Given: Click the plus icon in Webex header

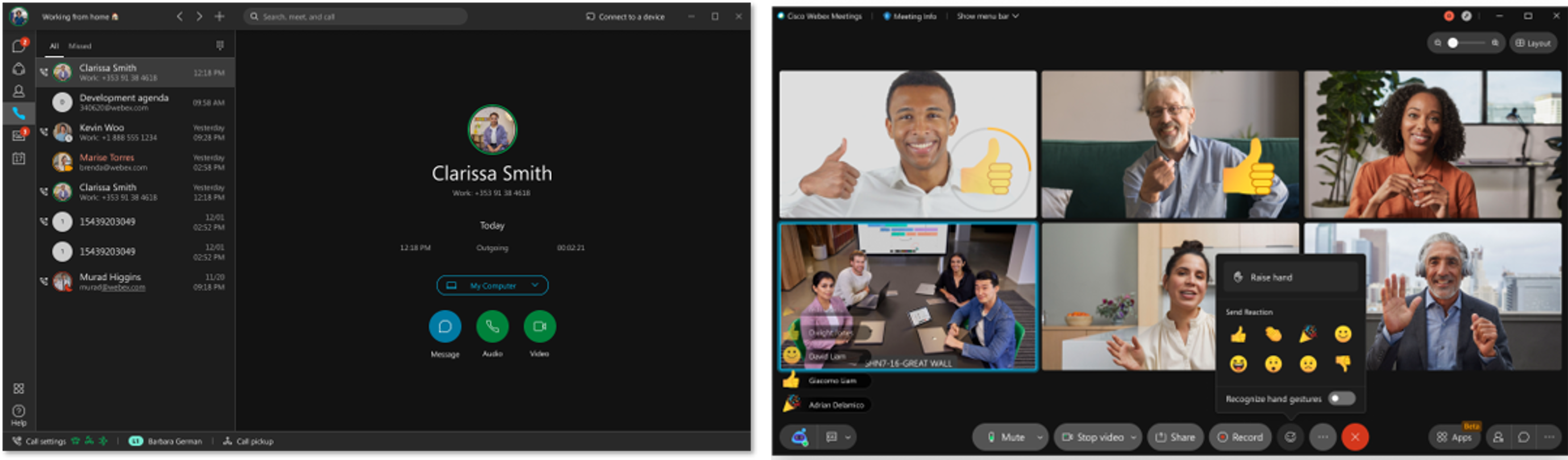Looking at the screenshot, I should click(x=220, y=16).
